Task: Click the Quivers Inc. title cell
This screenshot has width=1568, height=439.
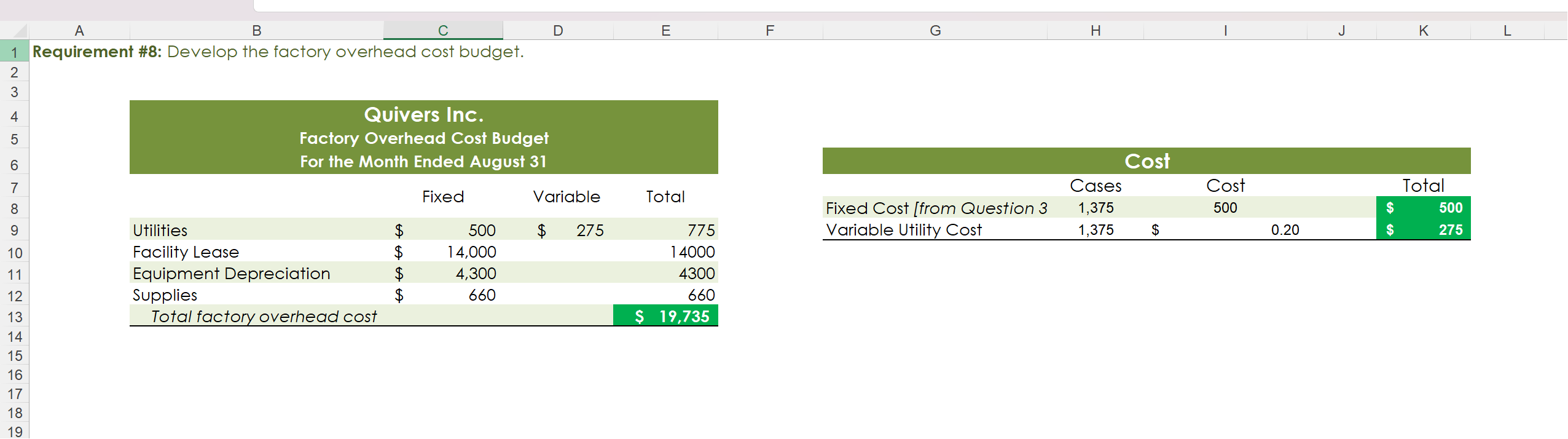Action: click(424, 114)
